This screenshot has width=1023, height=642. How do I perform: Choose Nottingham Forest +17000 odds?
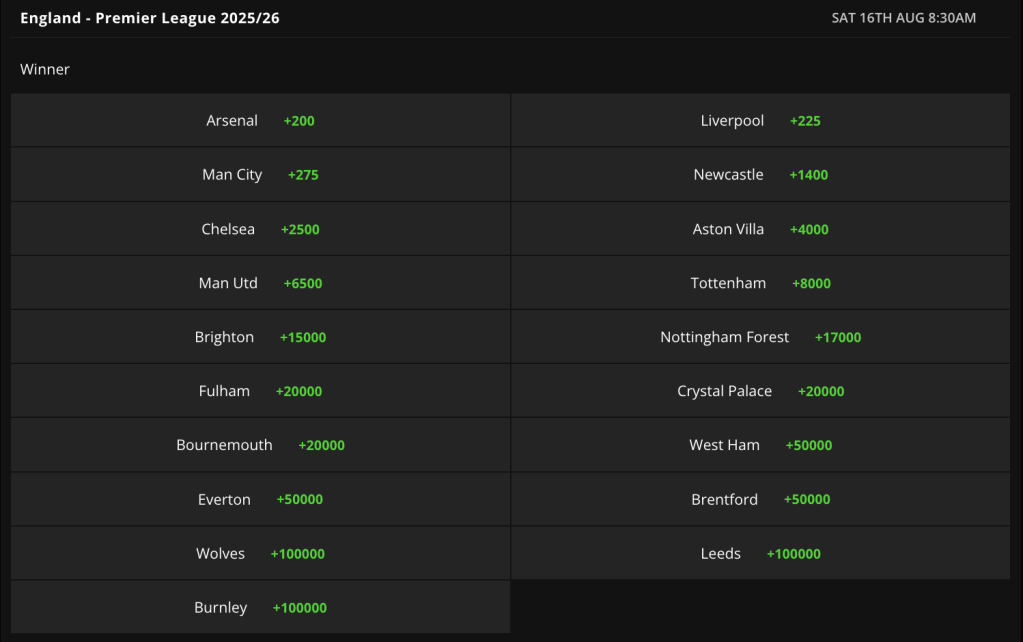coord(761,337)
